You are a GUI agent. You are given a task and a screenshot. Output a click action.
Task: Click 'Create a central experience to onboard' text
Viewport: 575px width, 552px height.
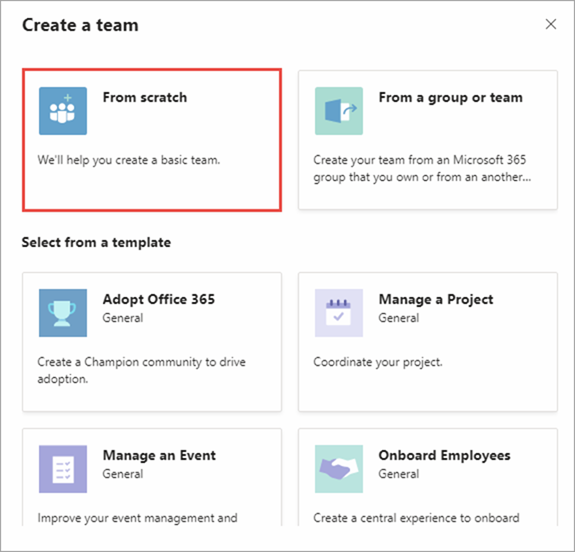click(x=416, y=518)
